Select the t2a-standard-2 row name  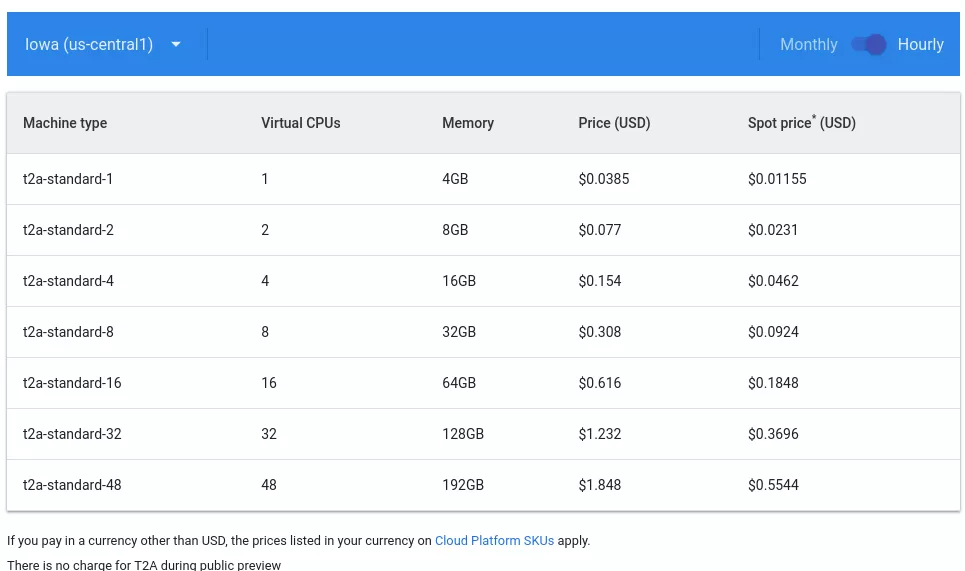[68, 230]
